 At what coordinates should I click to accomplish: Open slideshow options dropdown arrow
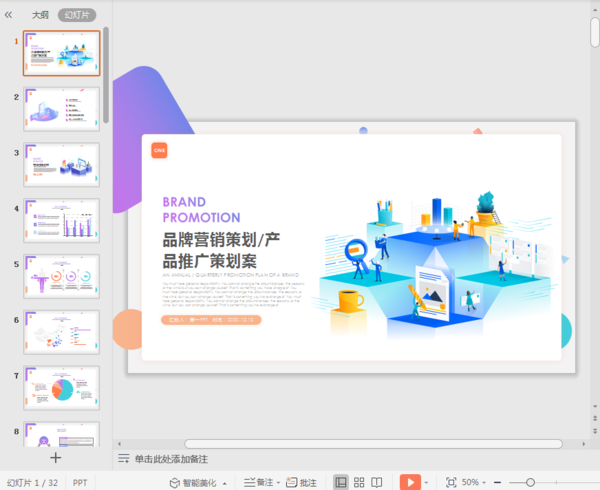[426, 483]
